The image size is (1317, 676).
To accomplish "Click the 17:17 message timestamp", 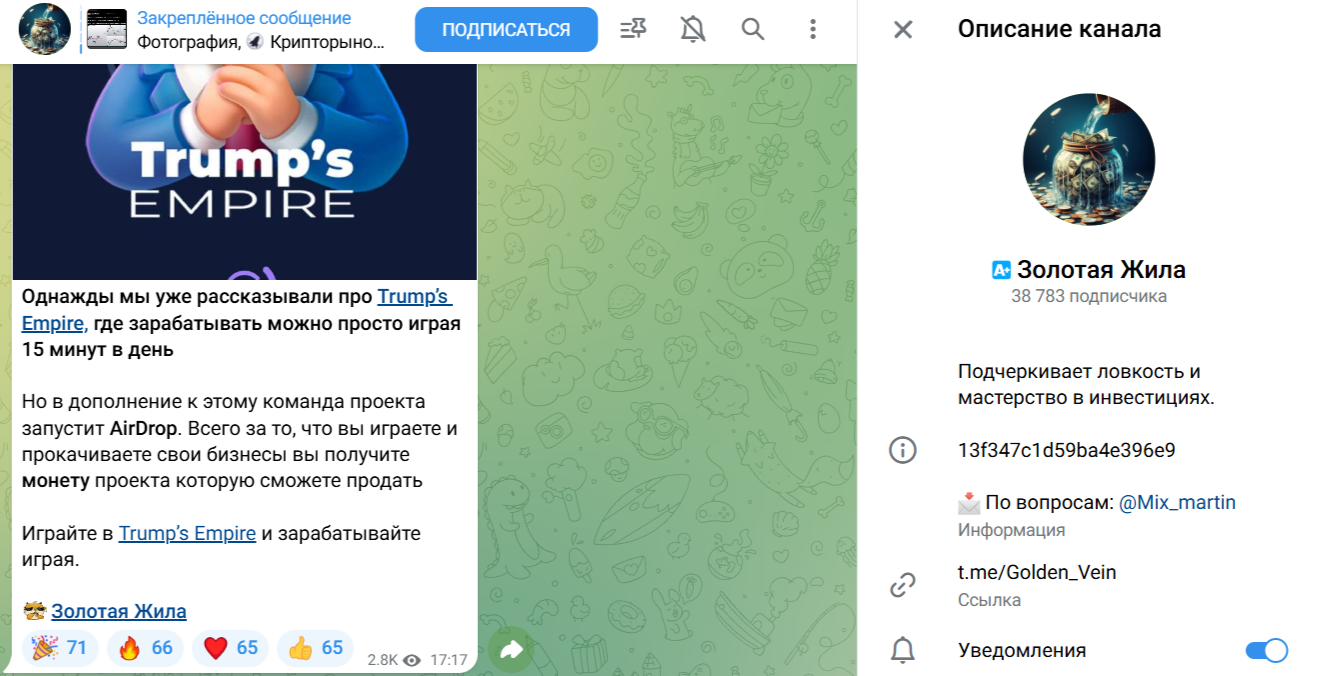I will [449, 661].
